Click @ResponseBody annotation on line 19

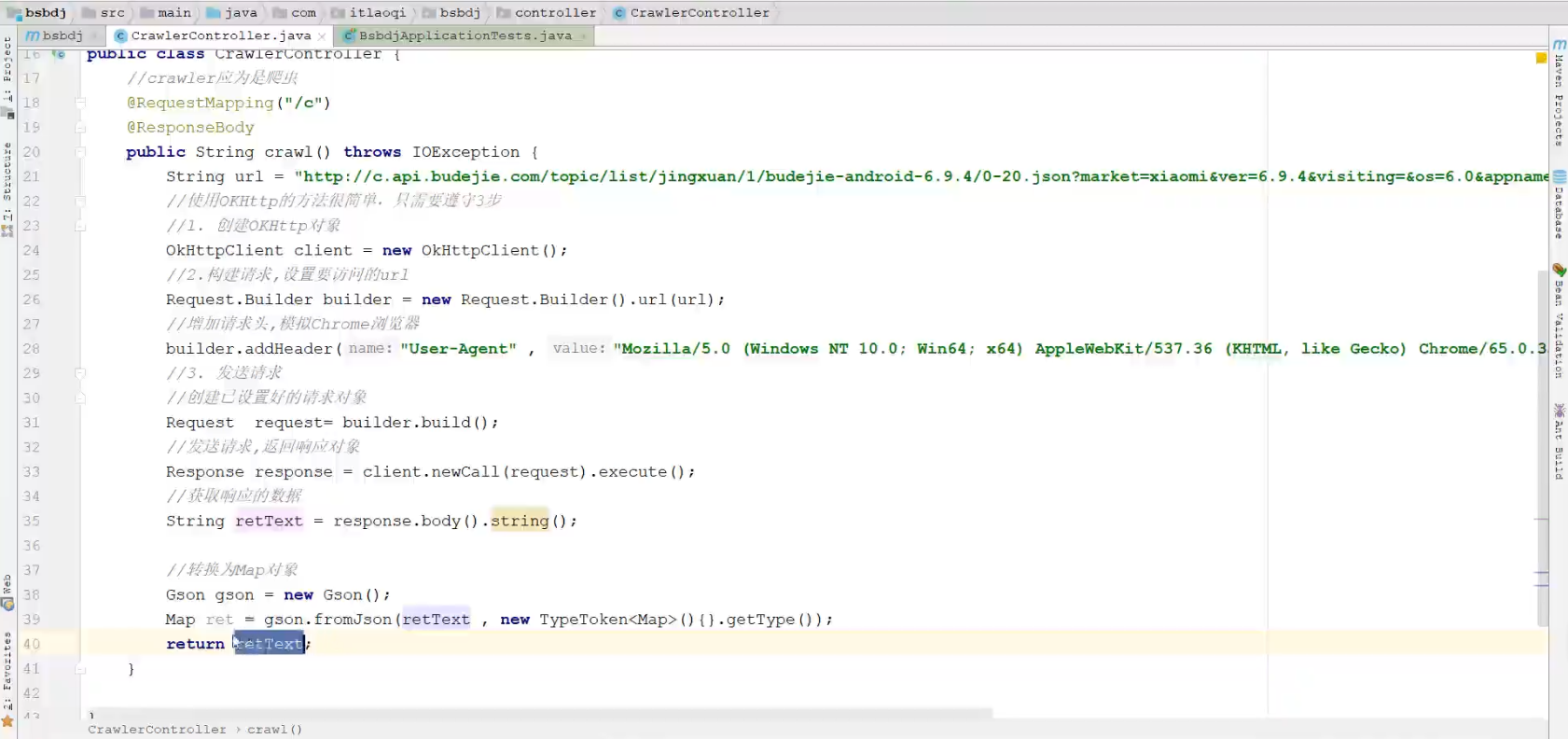[x=190, y=128]
